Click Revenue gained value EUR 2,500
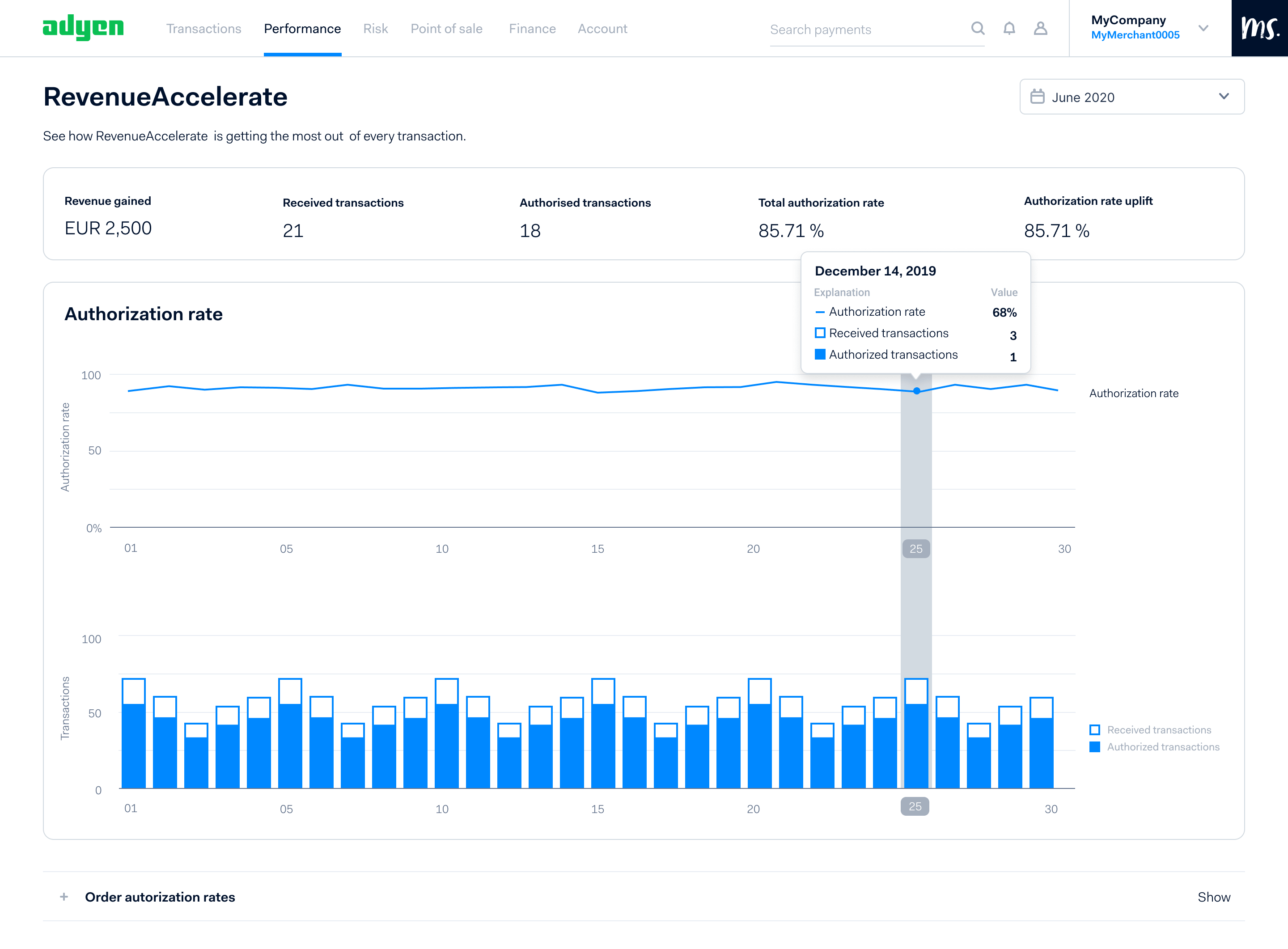The image size is (1288, 949). pos(108,229)
